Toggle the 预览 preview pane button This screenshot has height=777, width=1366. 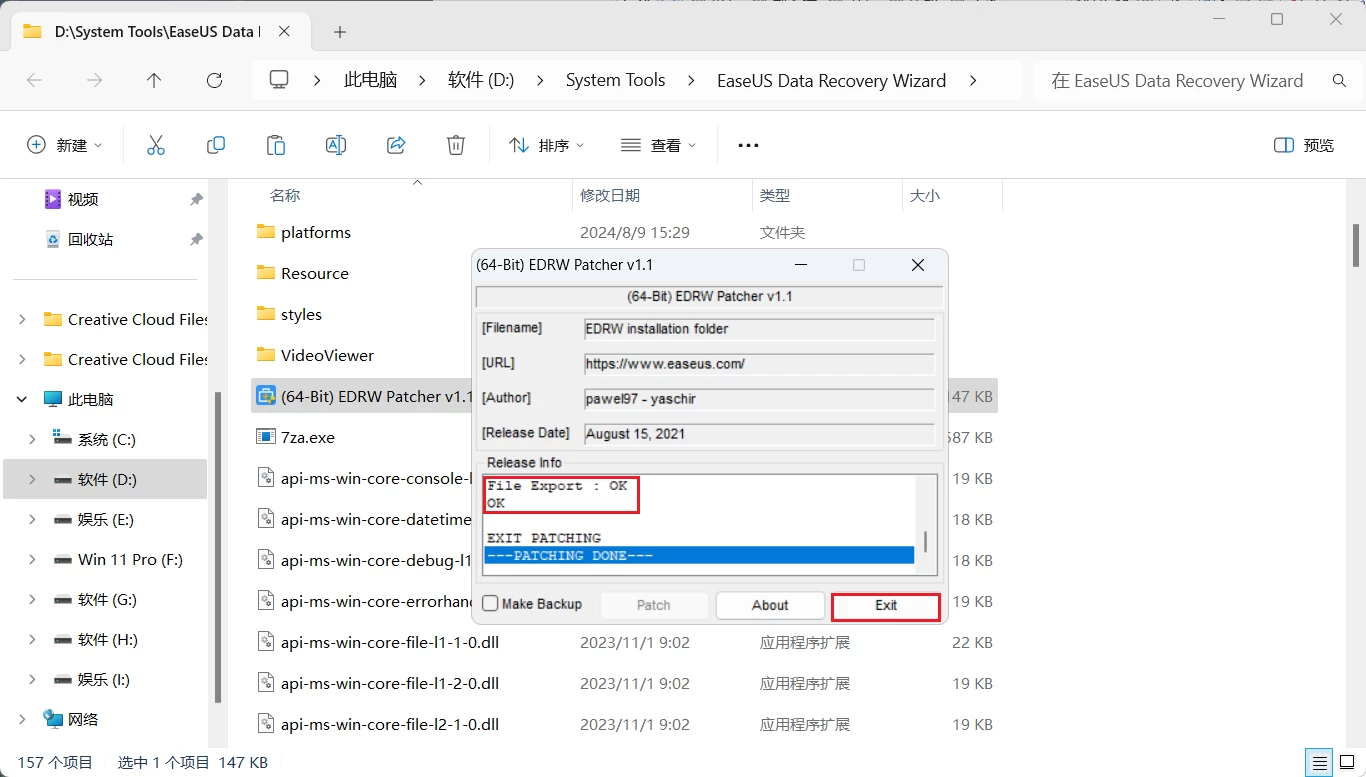(1304, 145)
